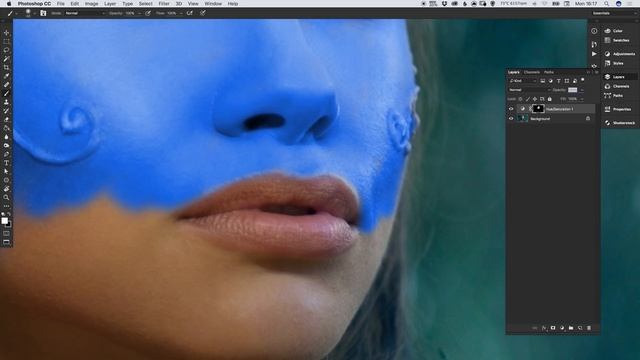Select the Lasso tool
The height and width of the screenshot is (360, 640).
click(x=6, y=50)
